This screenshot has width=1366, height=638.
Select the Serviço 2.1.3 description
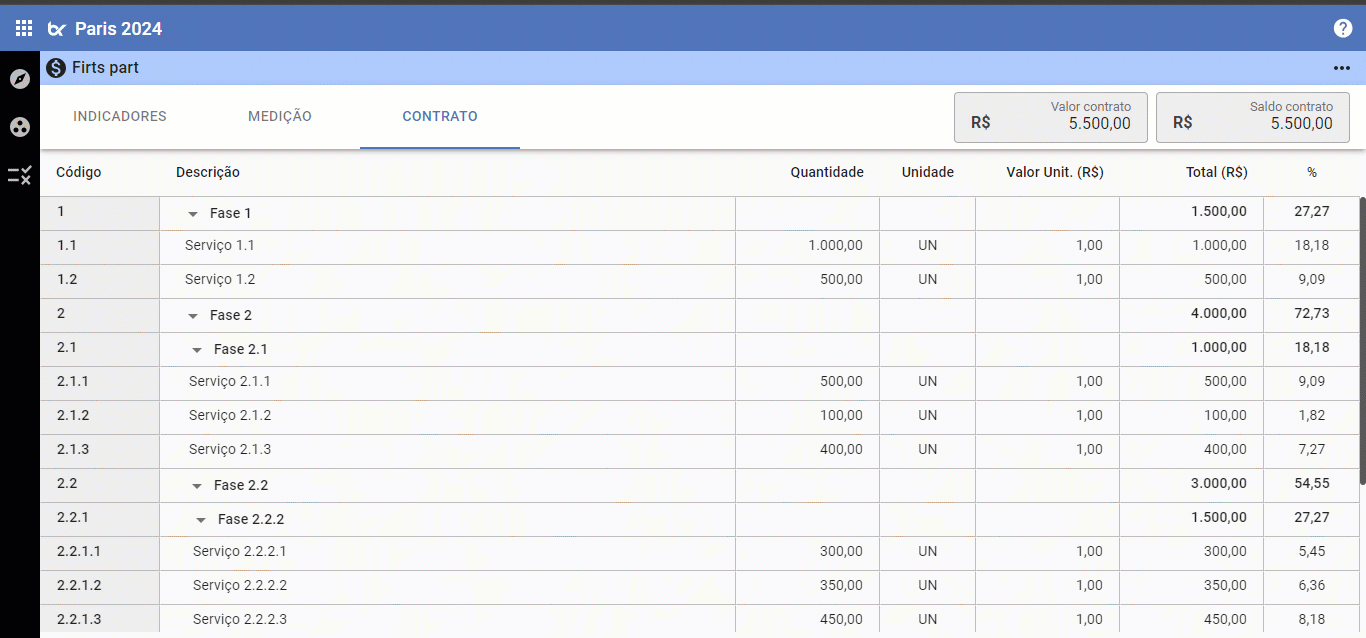coord(230,449)
